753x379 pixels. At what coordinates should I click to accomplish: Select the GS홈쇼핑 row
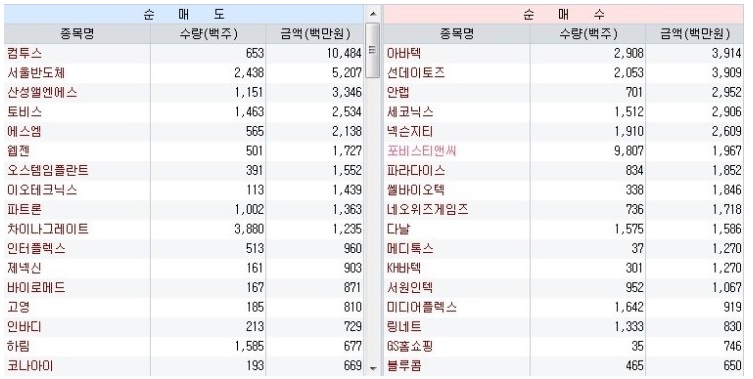pos(563,346)
